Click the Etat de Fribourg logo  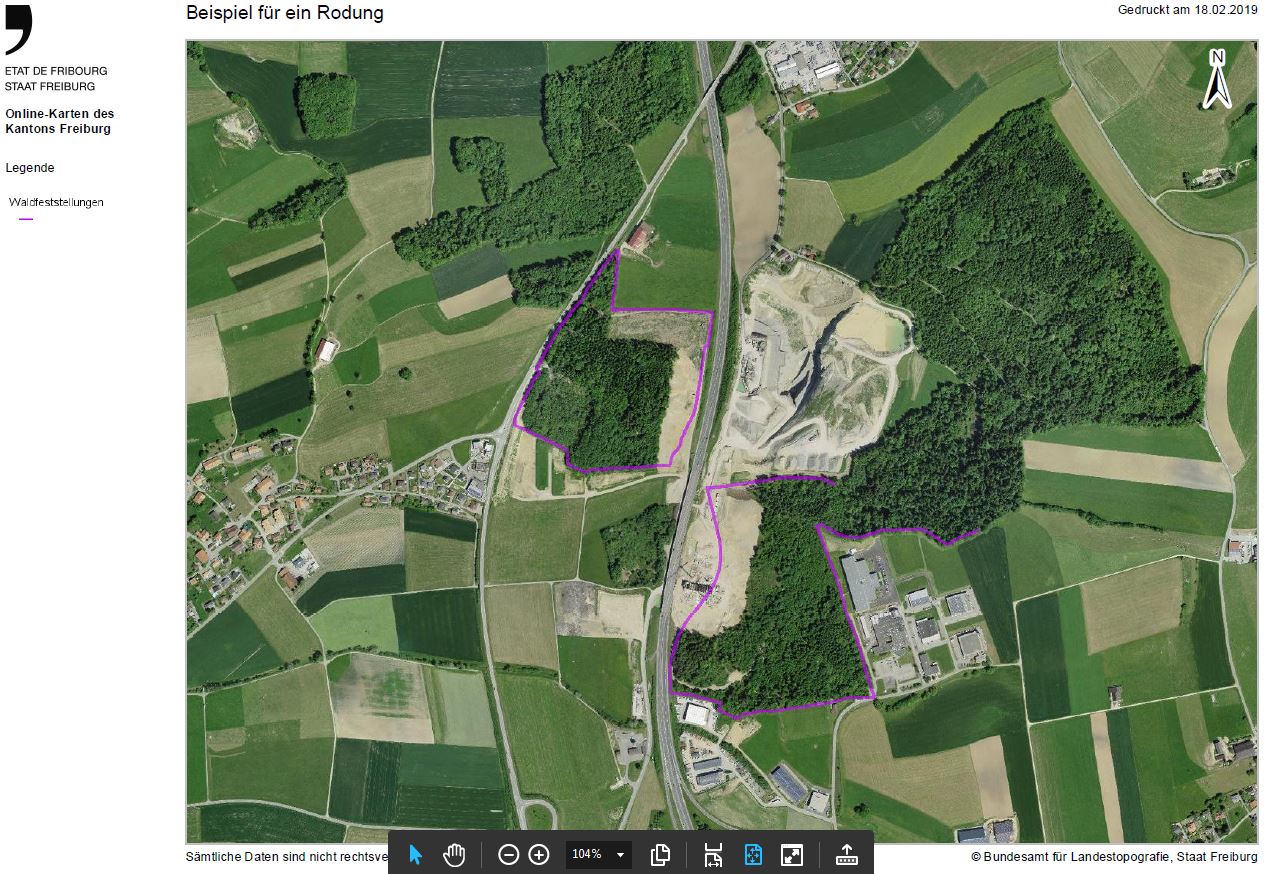click(x=19, y=30)
